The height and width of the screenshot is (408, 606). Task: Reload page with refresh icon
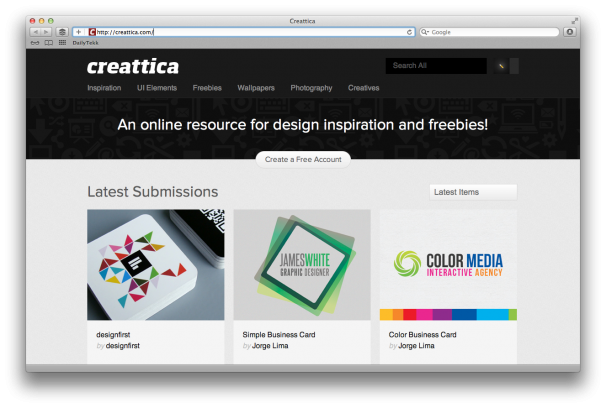point(409,32)
